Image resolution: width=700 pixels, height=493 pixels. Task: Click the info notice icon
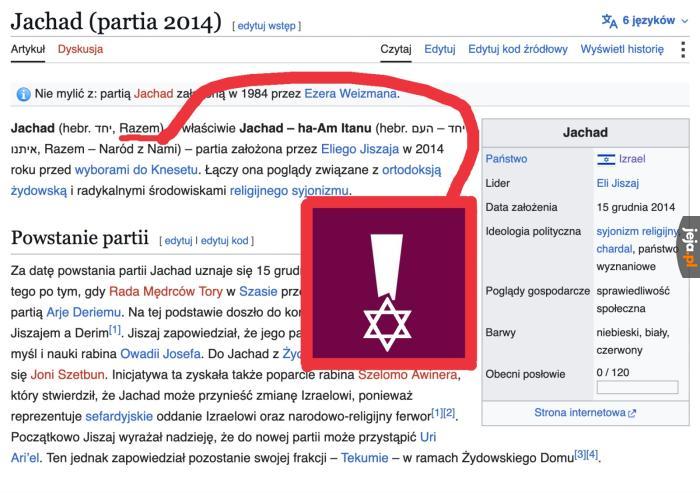(23, 94)
